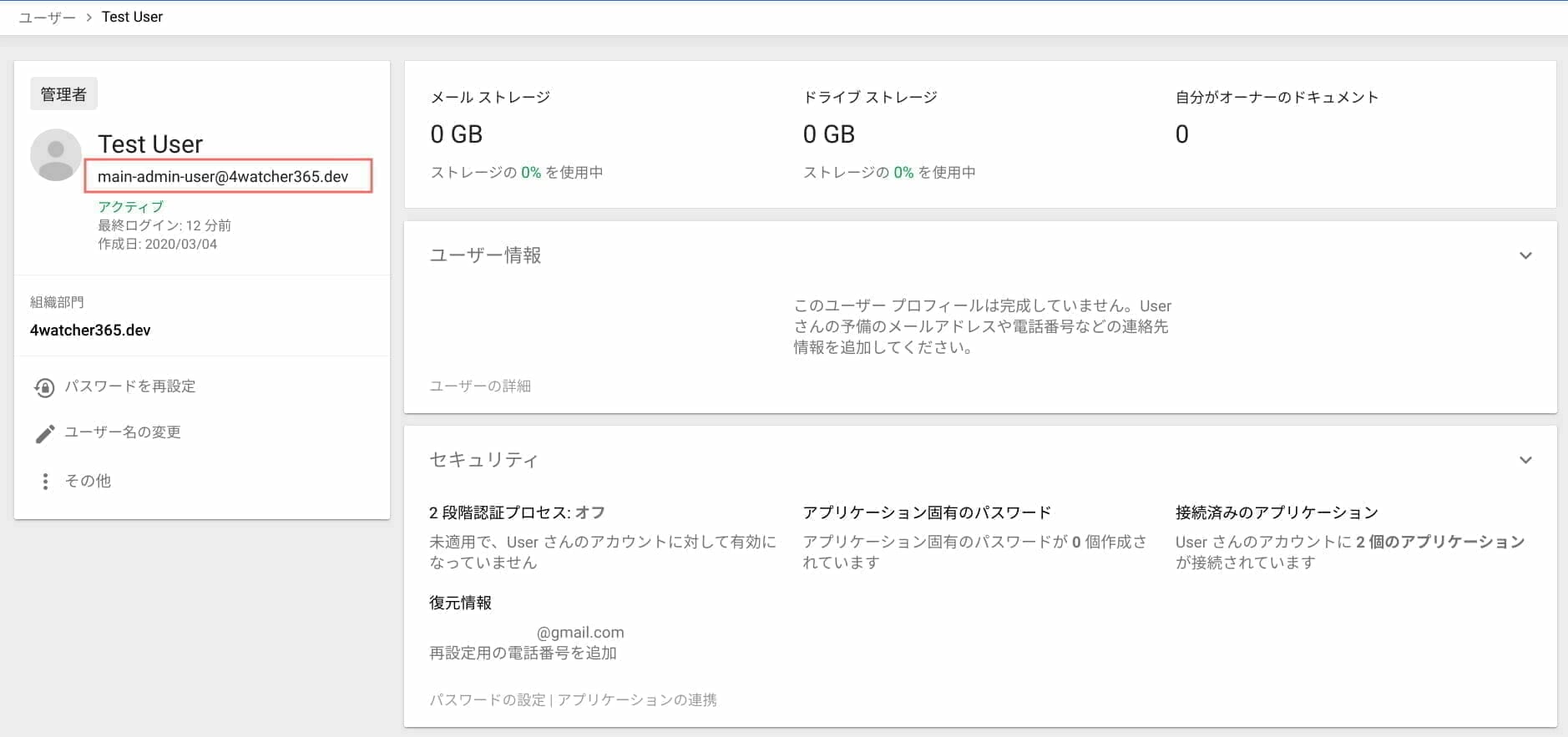Select パスワードを再設定 option
This screenshot has width=1568, height=737.
click(130, 386)
